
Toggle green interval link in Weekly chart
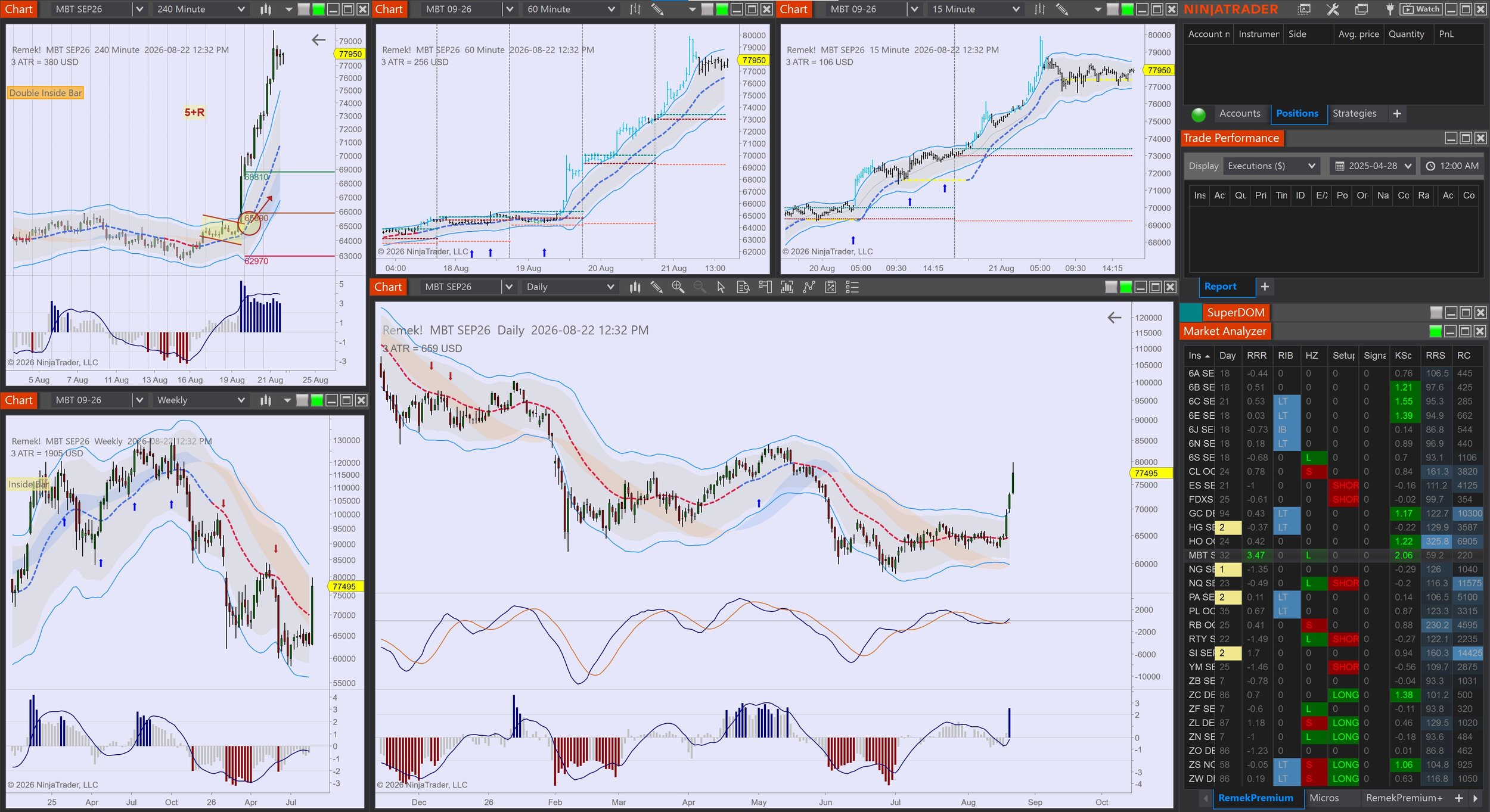317,400
